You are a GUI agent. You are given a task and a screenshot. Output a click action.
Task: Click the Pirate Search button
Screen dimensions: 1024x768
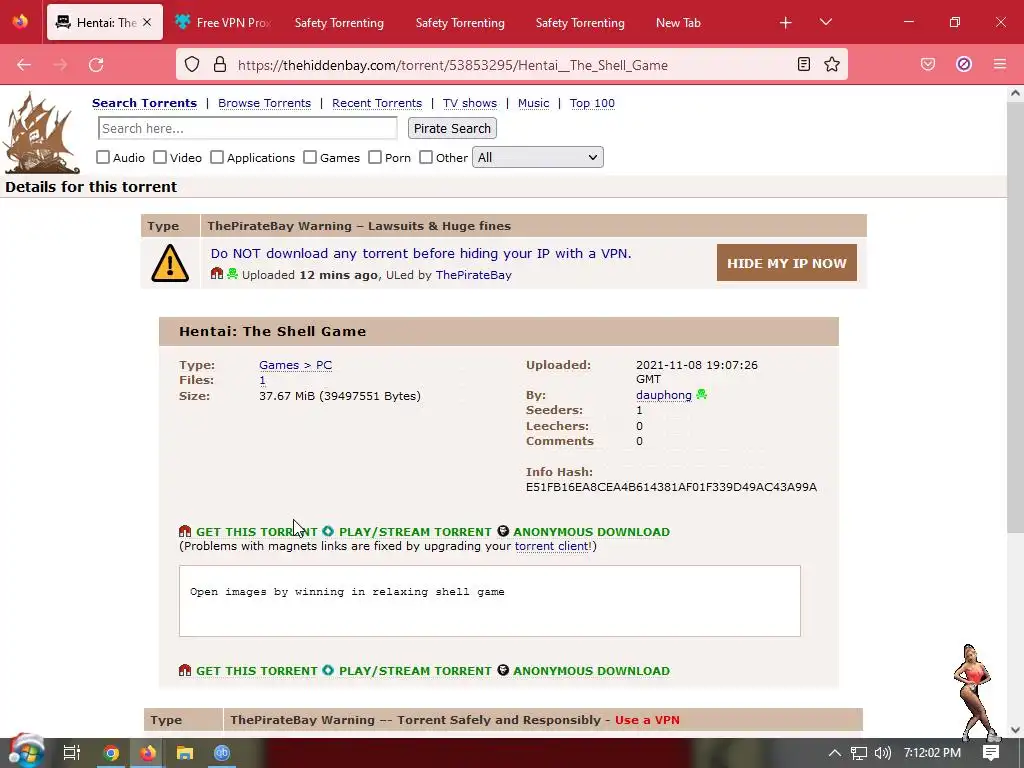coord(452,129)
